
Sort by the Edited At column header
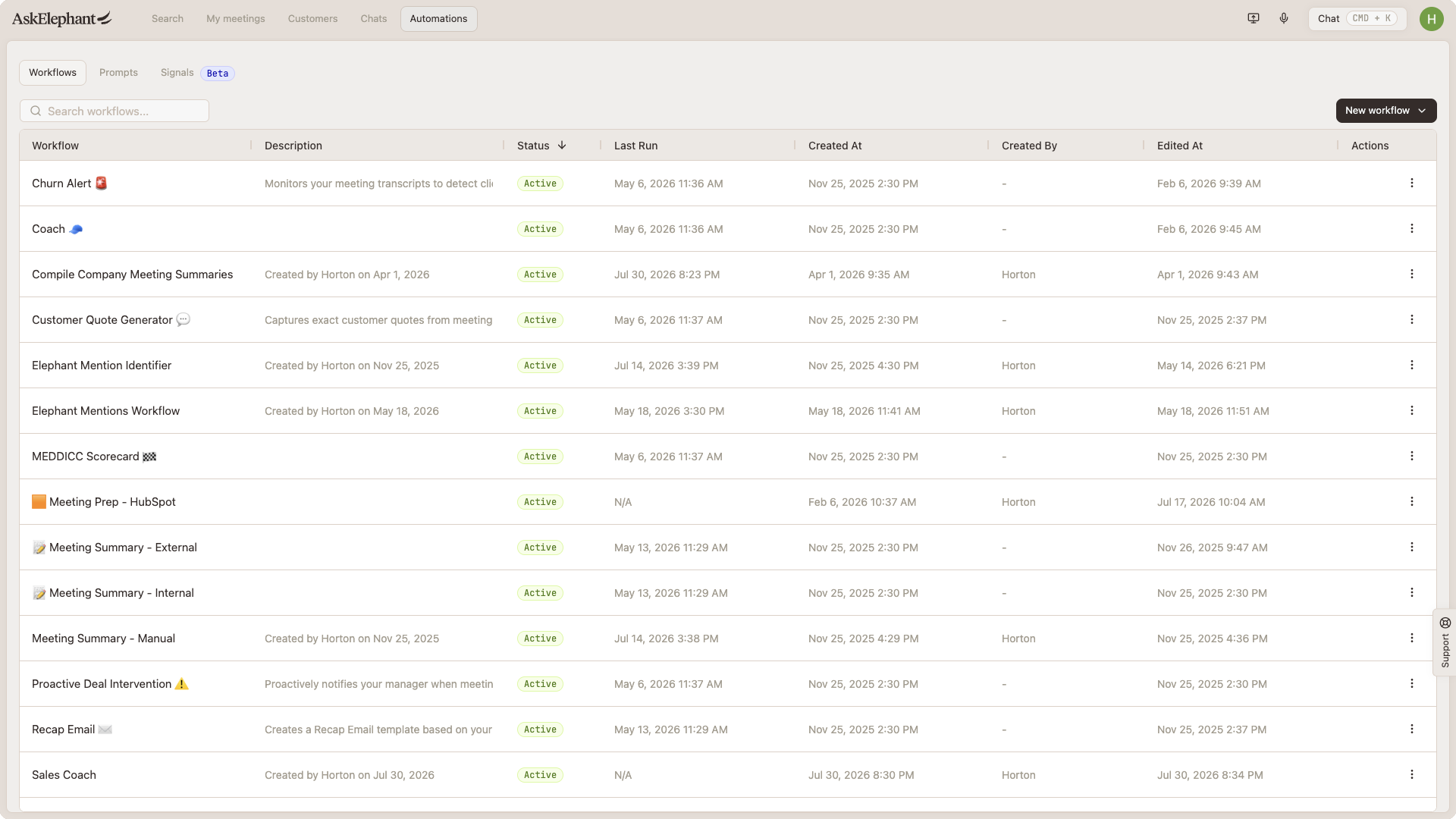1179,146
